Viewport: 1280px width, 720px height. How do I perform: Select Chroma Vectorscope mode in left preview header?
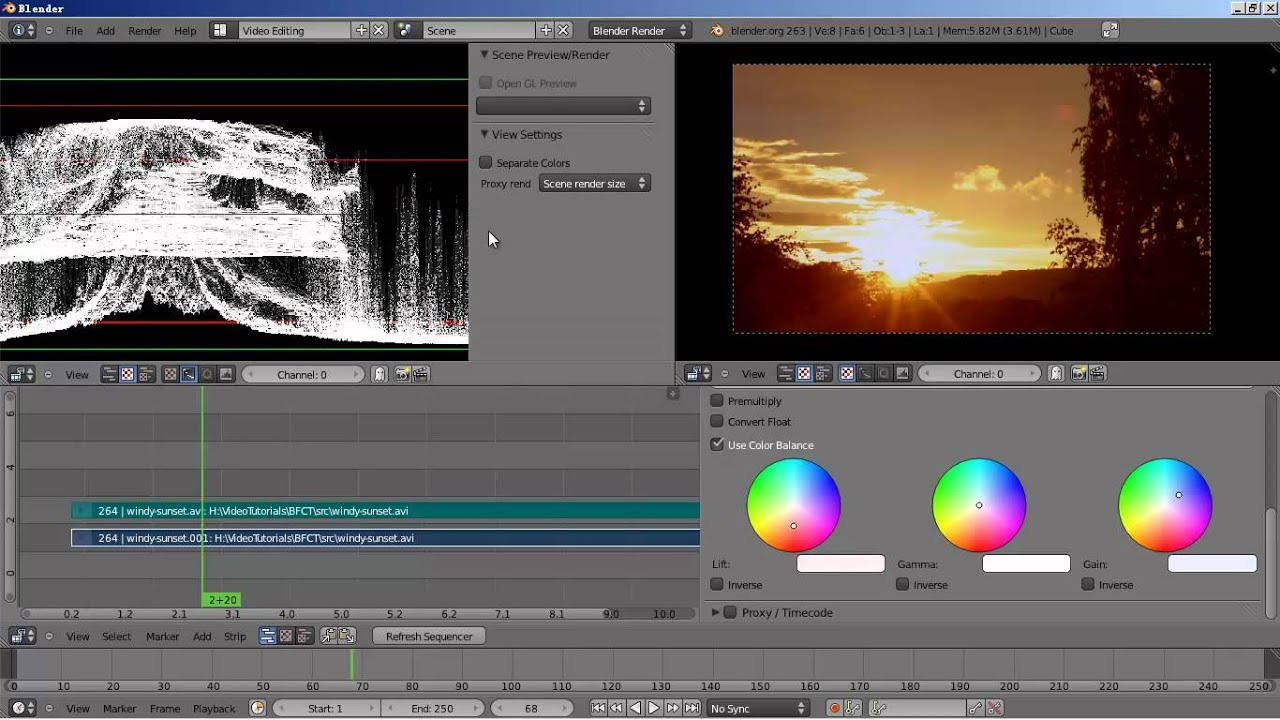(x=207, y=374)
